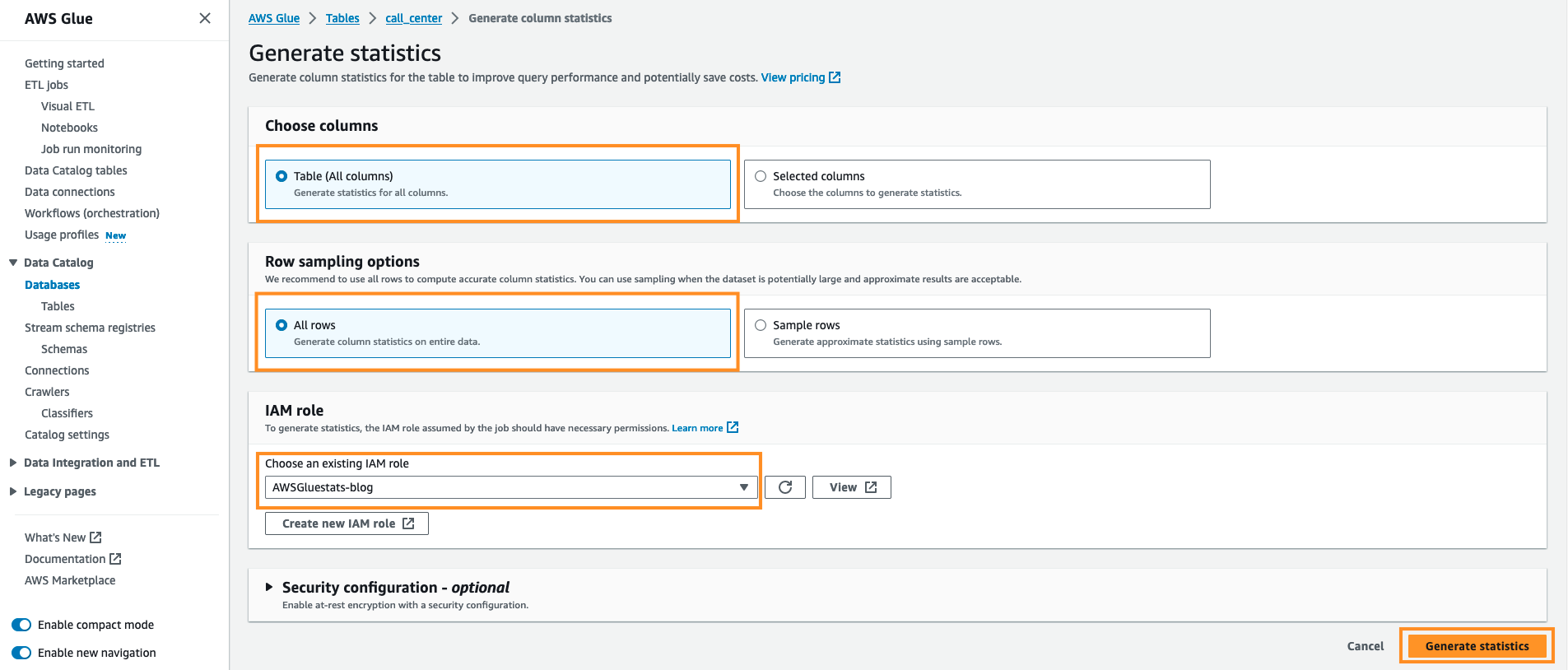The width and height of the screenshot is (1568, 670).
Task: Open Crawlers in the sidebar
Action: pos(47,392)
